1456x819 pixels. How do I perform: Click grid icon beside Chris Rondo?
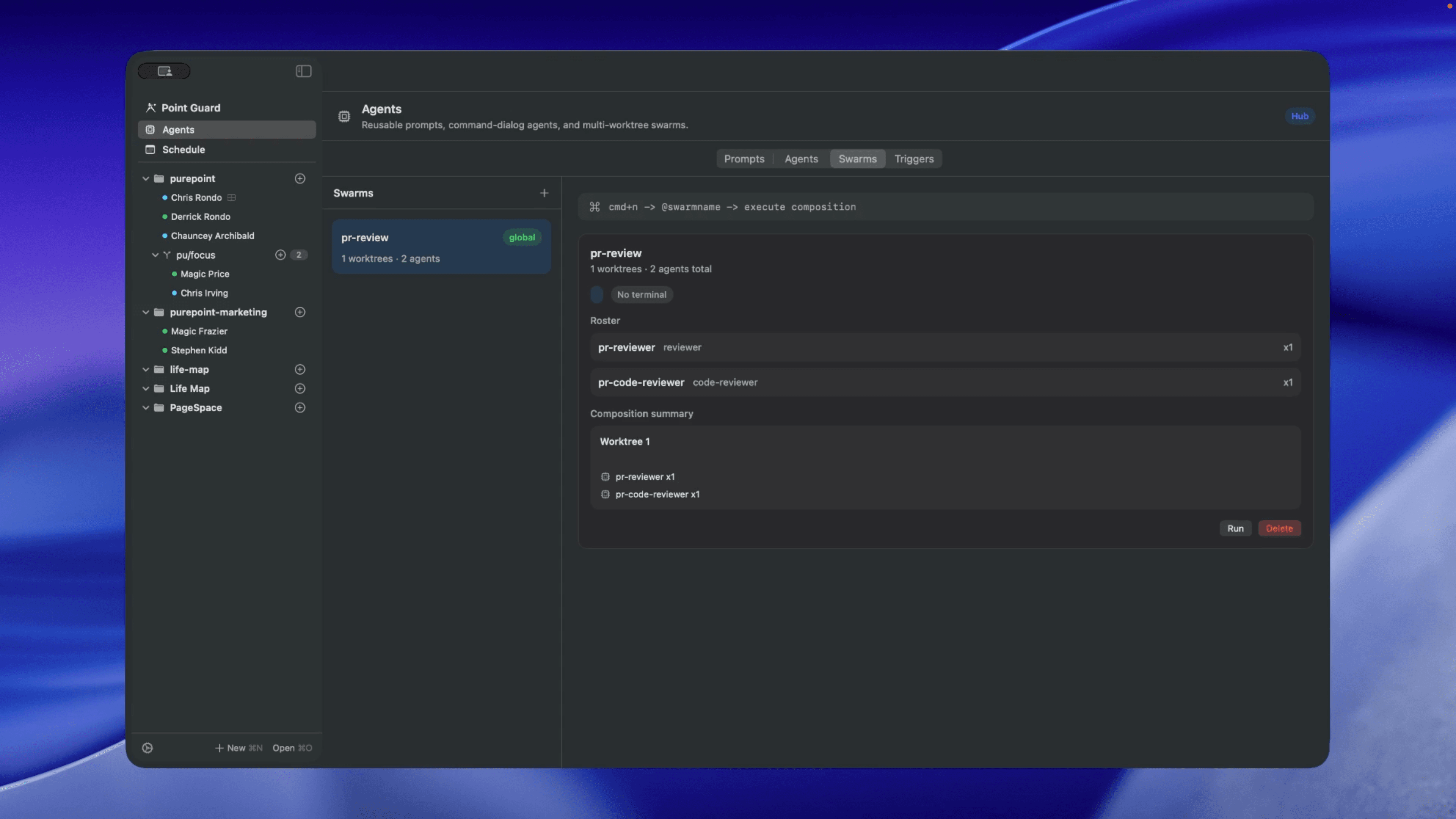(232, 197)
